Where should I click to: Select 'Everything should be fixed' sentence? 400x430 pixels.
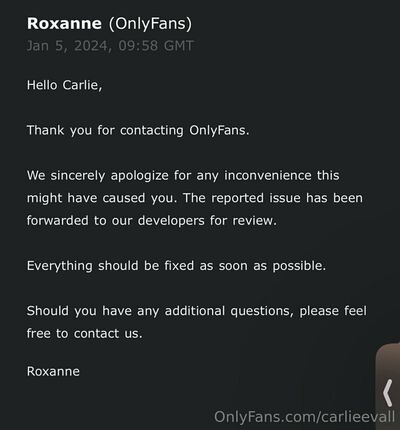pos(110,266)
